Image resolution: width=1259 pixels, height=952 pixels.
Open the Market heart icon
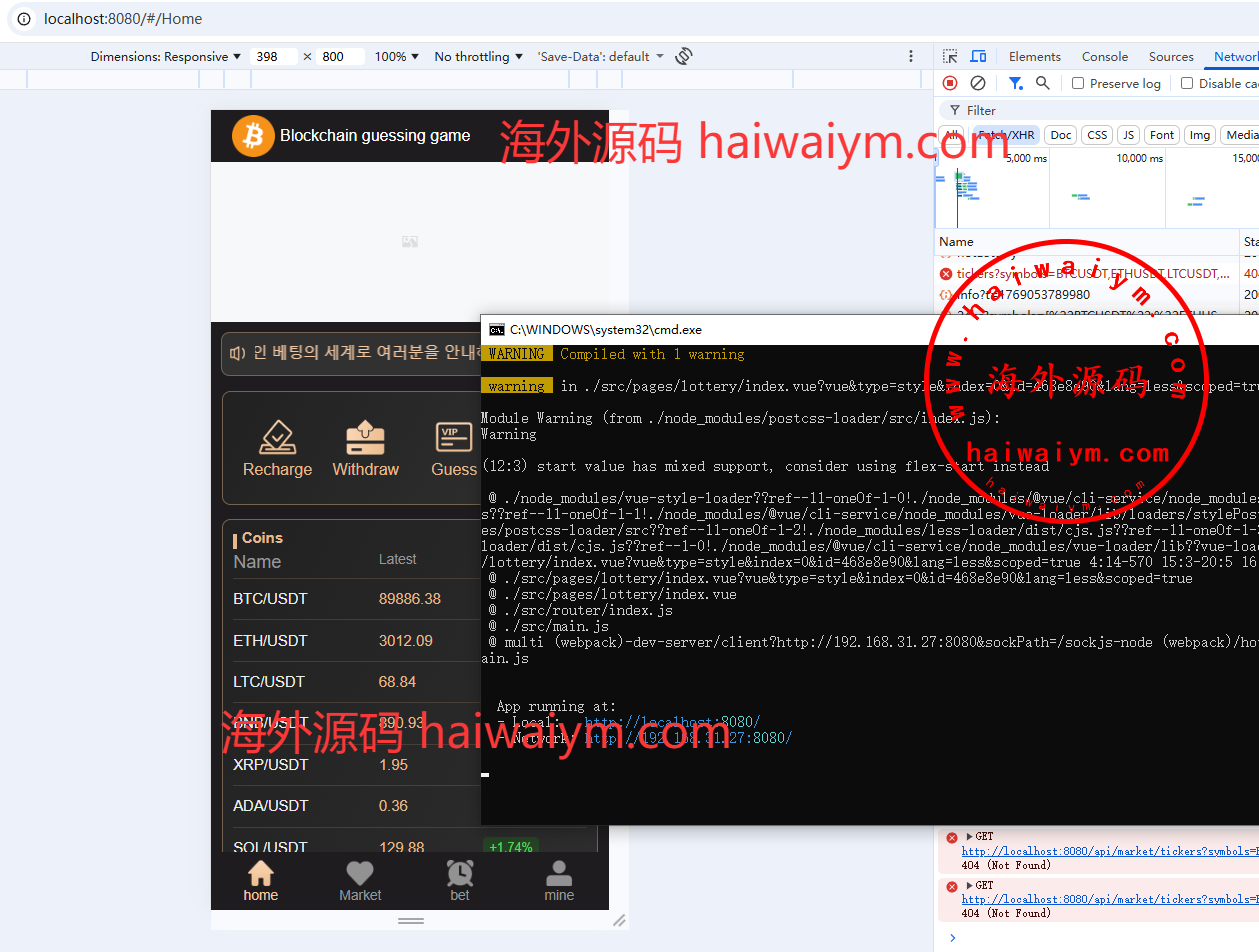(x=360, y=873)
